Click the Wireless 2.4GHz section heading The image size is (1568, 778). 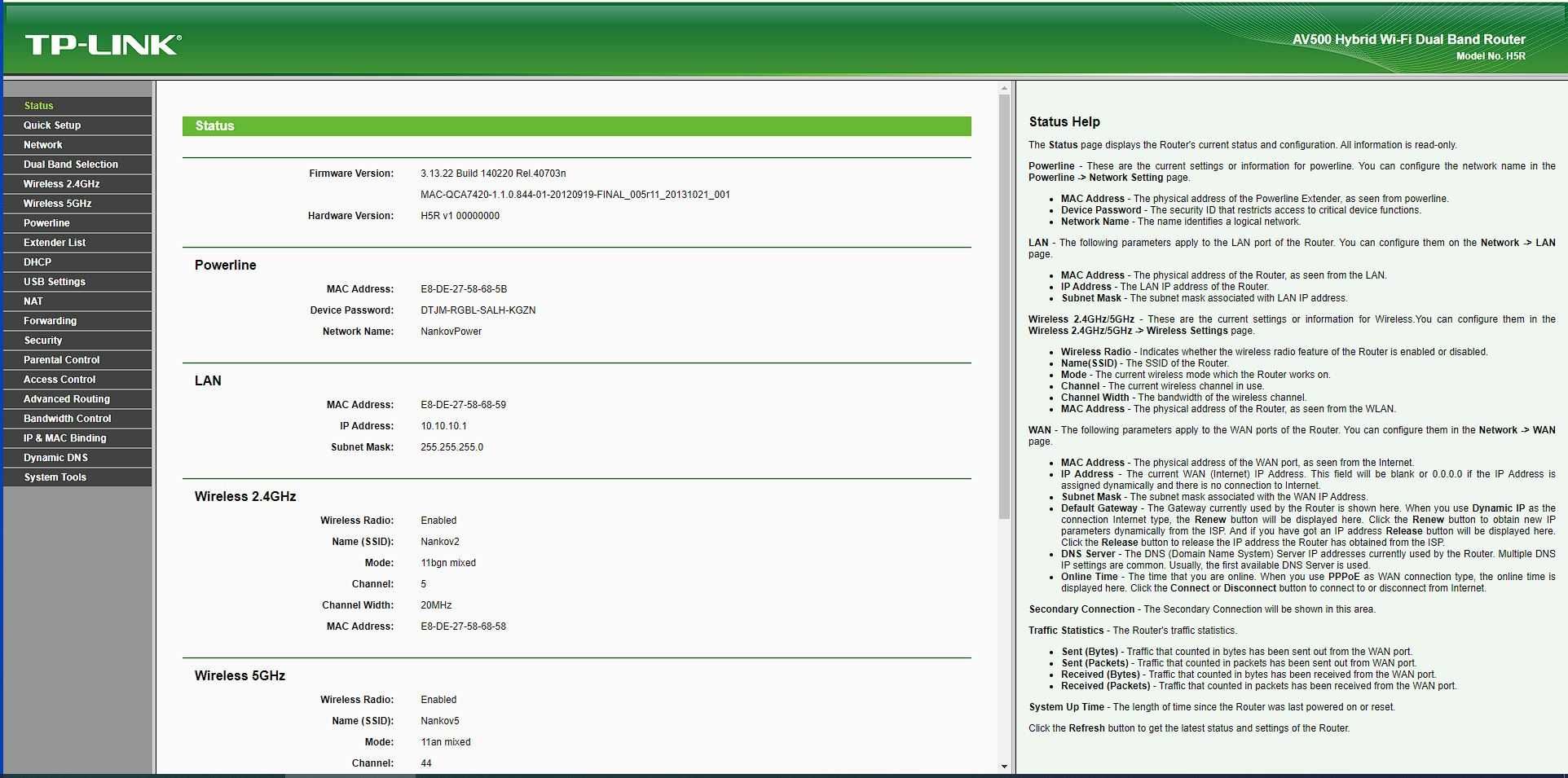click(245, 496)
